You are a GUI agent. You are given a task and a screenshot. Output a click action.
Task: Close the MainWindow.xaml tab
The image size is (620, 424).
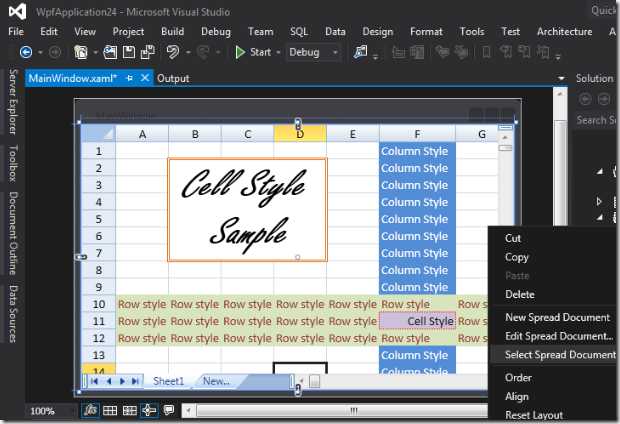(x=145, y=78)
